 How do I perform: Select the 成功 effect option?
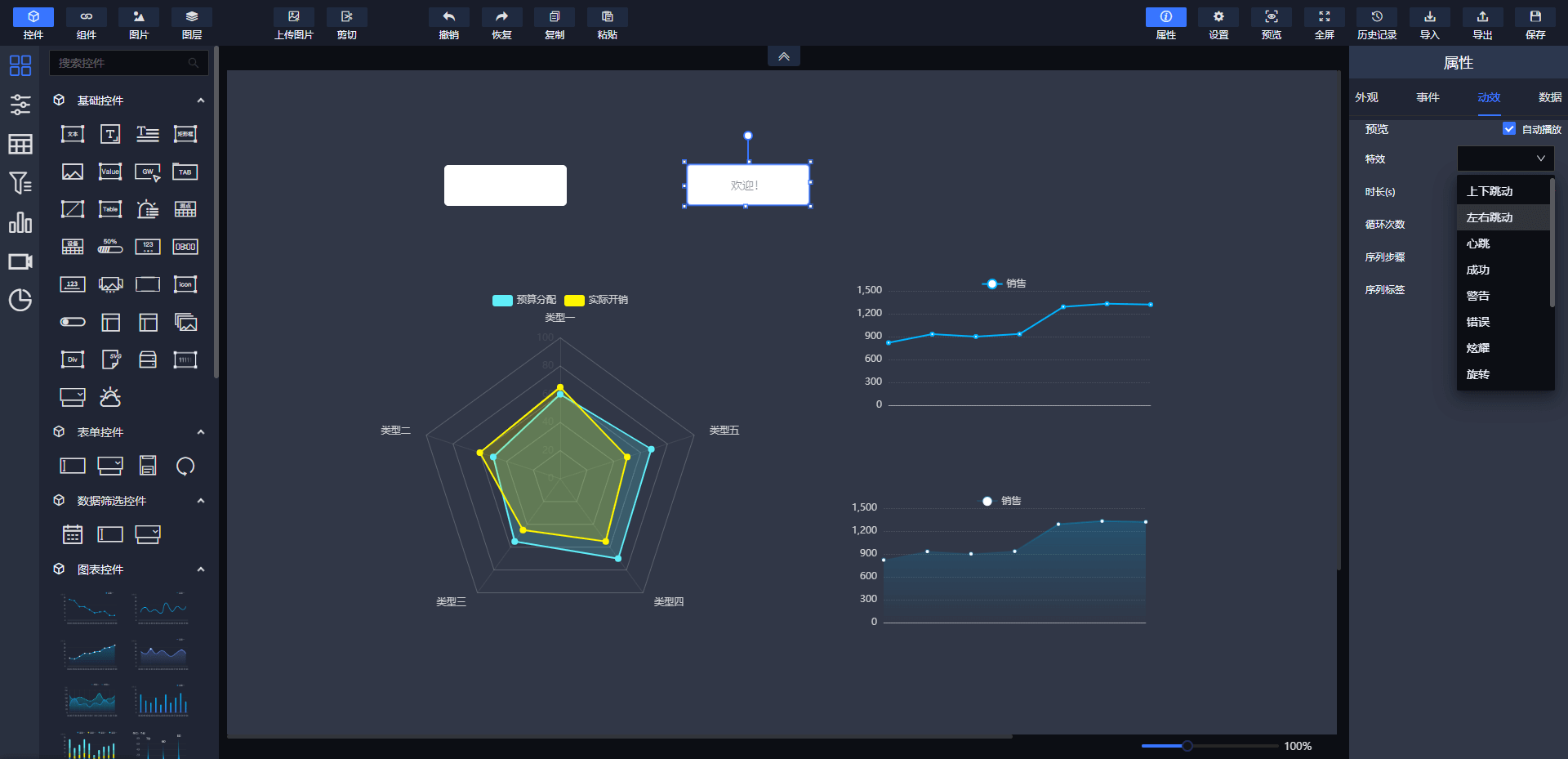point(1503,270)
